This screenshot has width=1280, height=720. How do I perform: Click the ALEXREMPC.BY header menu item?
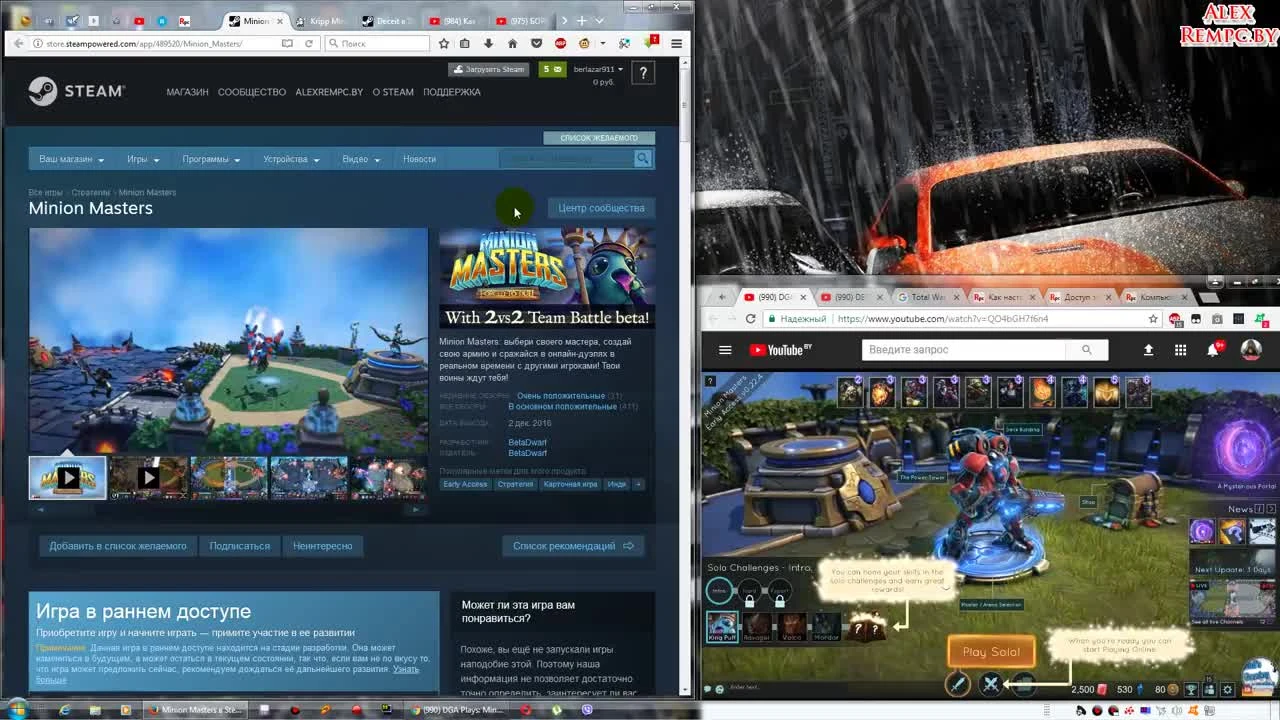coord(329,92)
